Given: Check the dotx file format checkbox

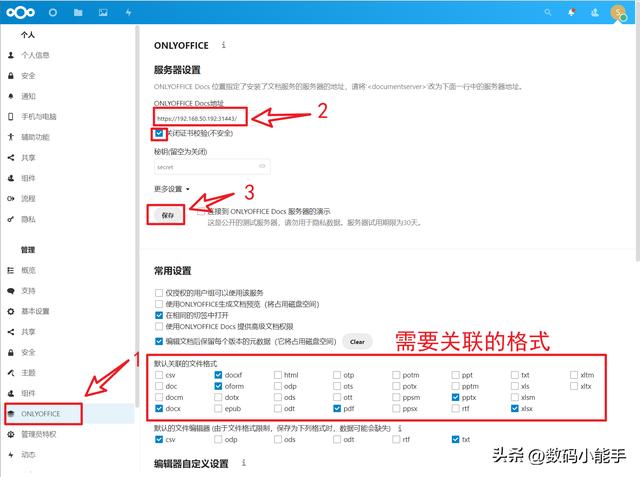Looking at the screenshot, I should click(218, 397).
